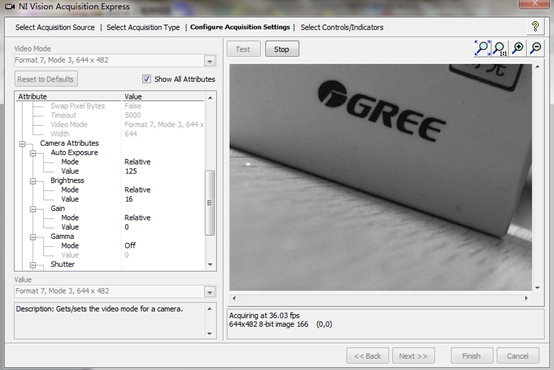Open Configure Acquisition Settings step
Image resolution: width=554 pixels, height=370 pixels.
point(240,27)
